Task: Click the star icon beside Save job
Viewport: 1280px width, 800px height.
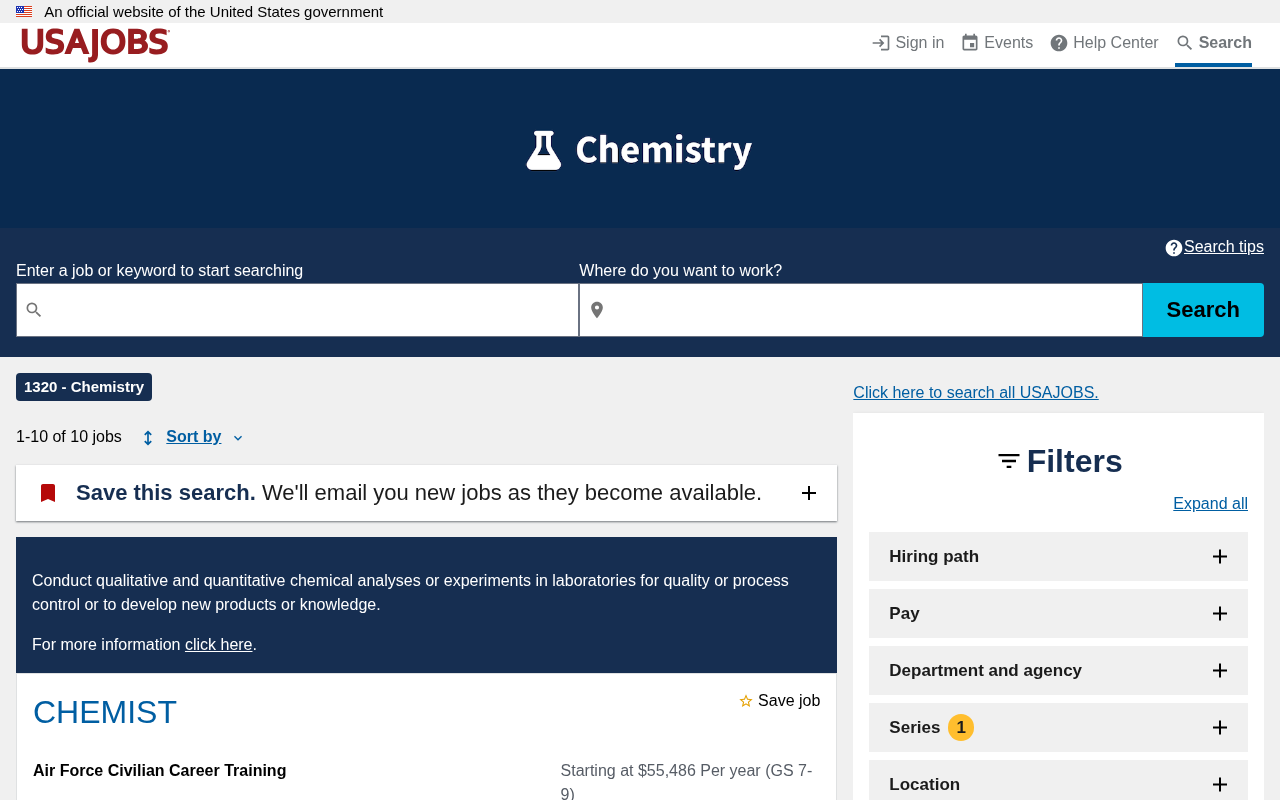Action: (x=746, y=702)
